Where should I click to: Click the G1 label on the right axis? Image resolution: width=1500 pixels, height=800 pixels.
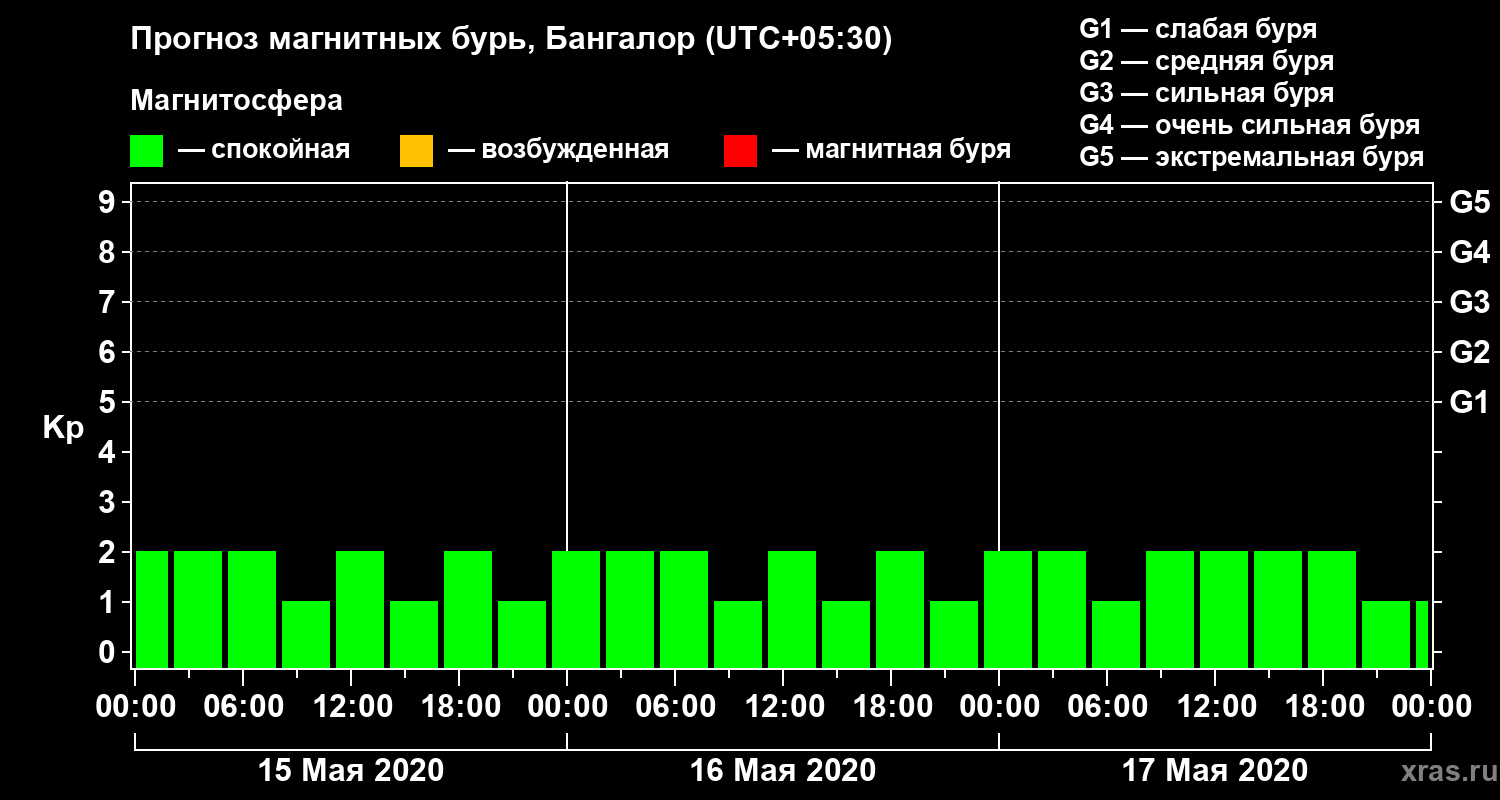[x=1469, y=402]
